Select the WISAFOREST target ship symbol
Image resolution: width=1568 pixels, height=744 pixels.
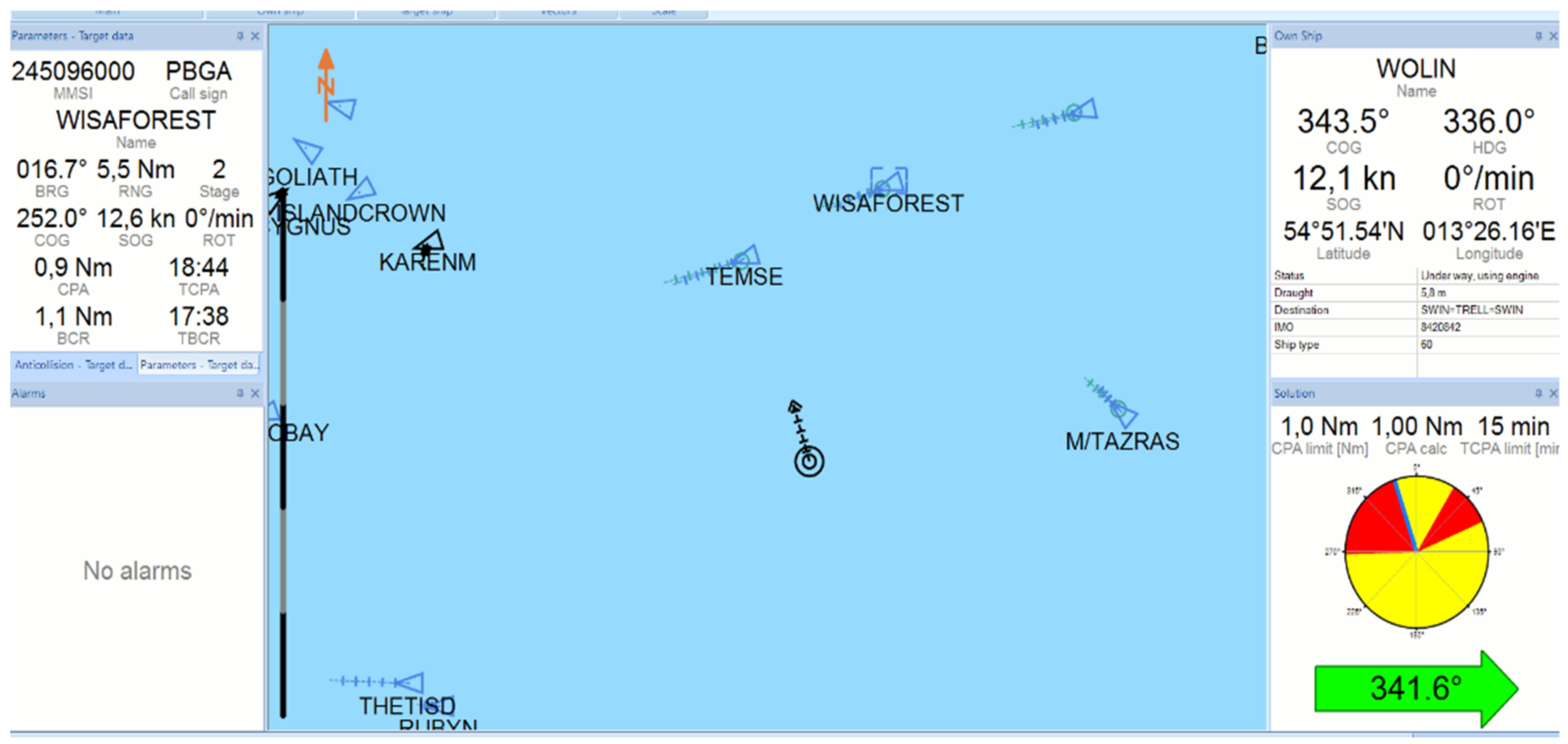(x=888, y=182)
